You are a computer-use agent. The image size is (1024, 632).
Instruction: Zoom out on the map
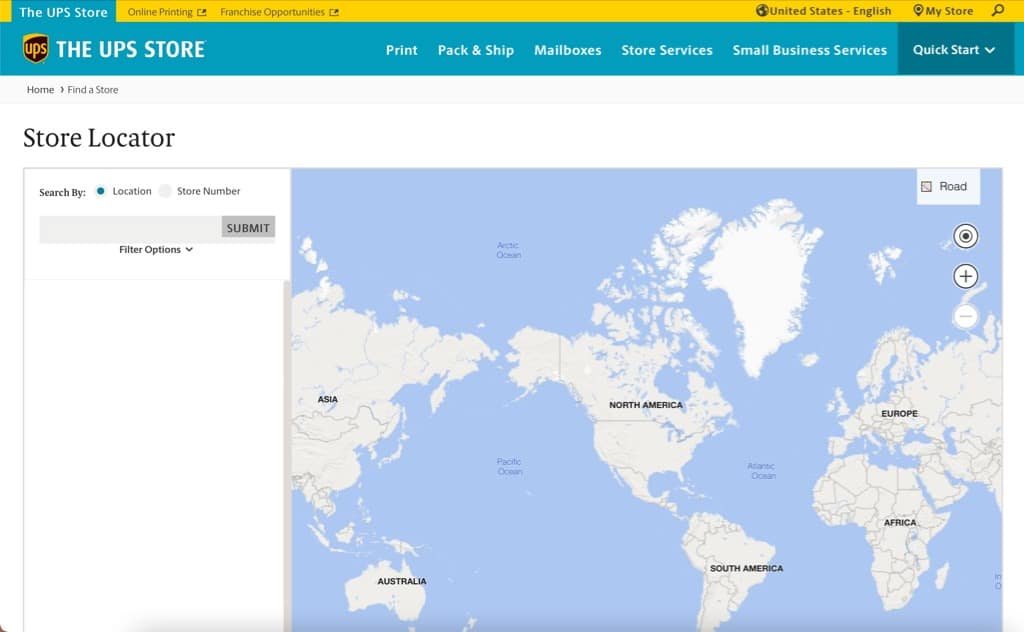pos(965,317)
